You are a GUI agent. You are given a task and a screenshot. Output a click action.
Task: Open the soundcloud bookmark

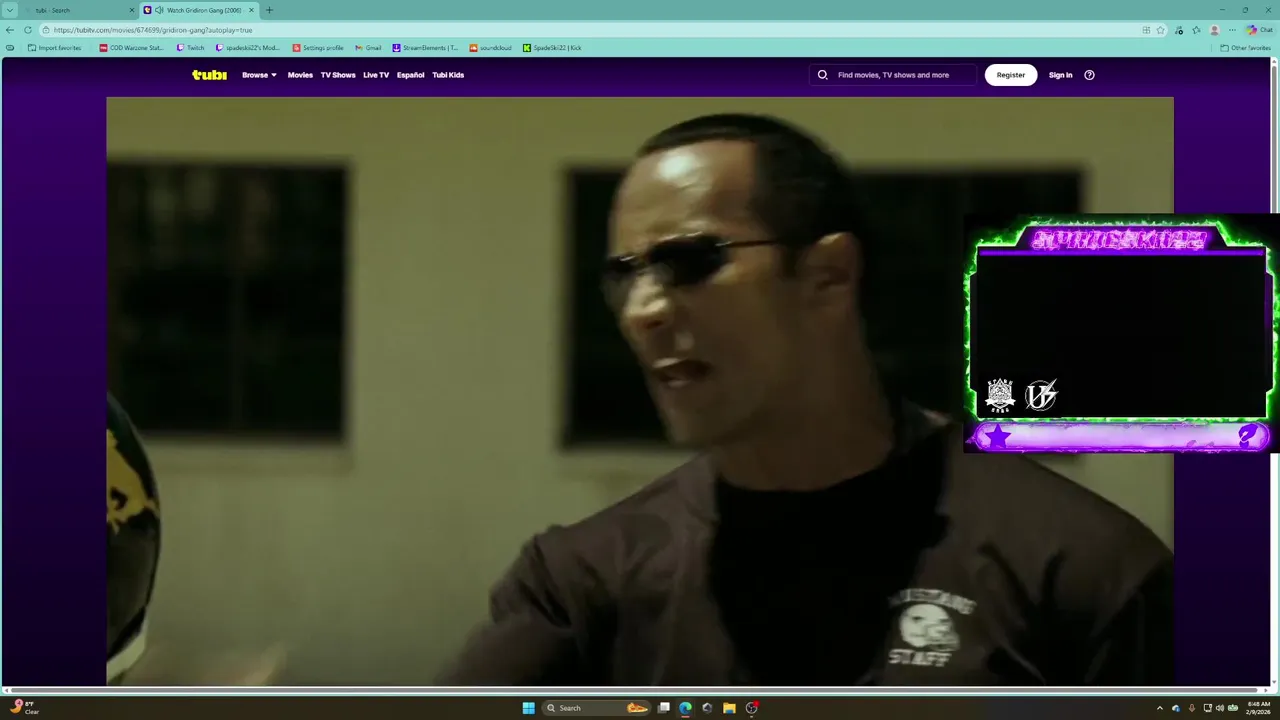(x=491, y=48)
